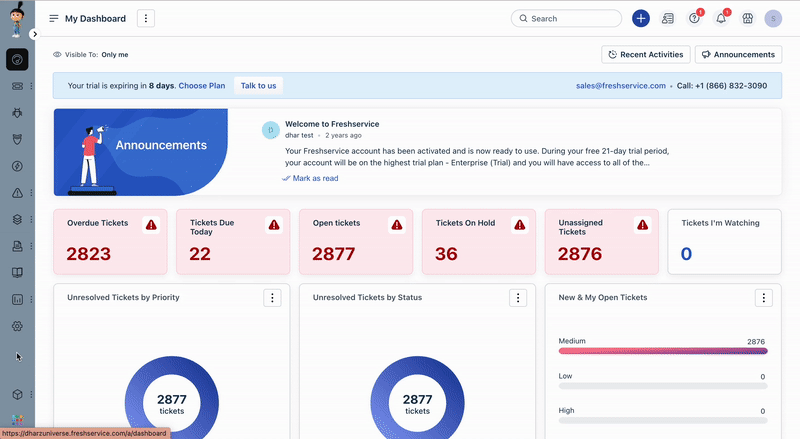The height and width of the screenshot is (439, 800).
Task: Open the agent conversations icon in the top bar
Action: point(667,18)
